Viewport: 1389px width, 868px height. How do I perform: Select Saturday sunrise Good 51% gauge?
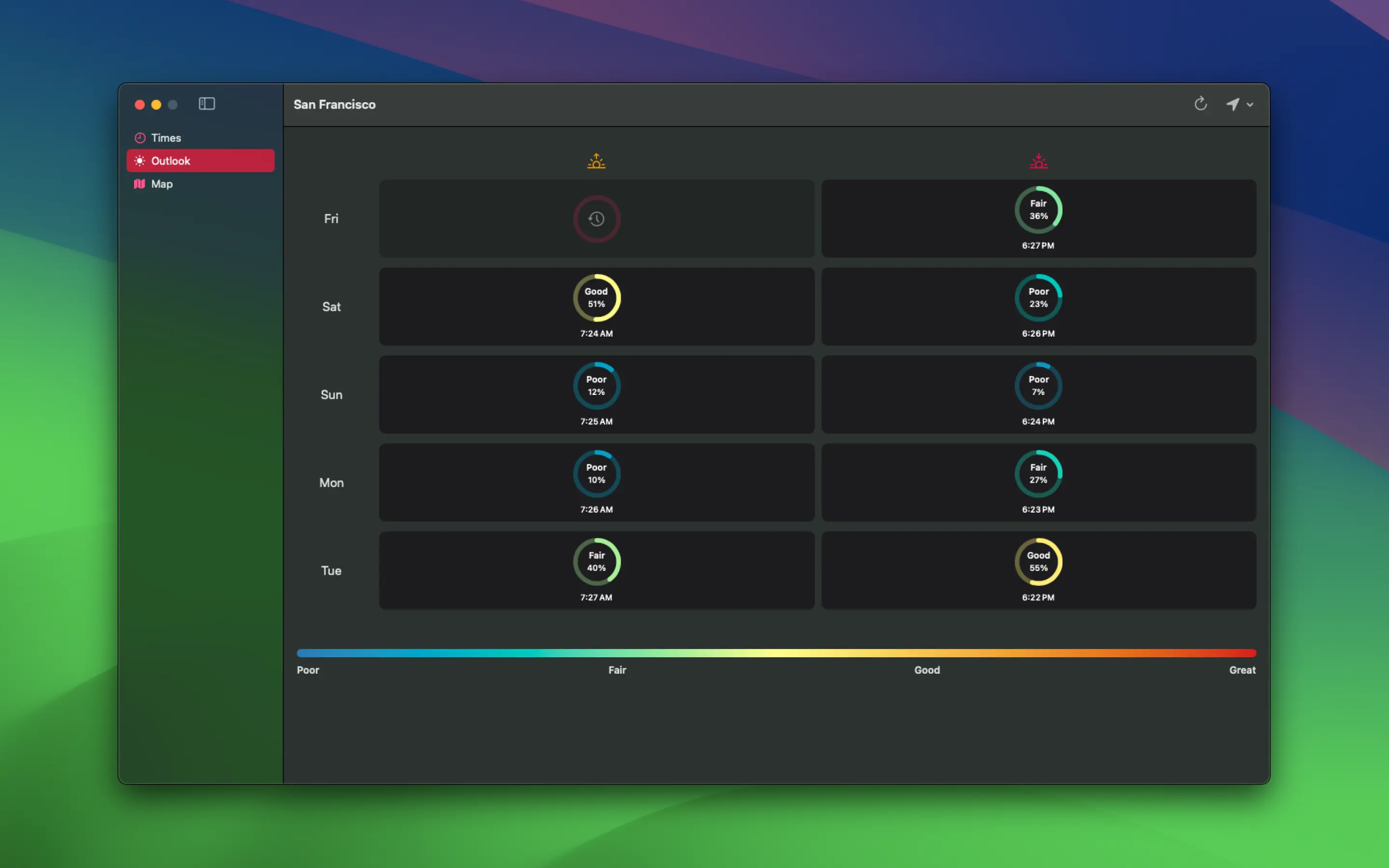click(596, 298)
